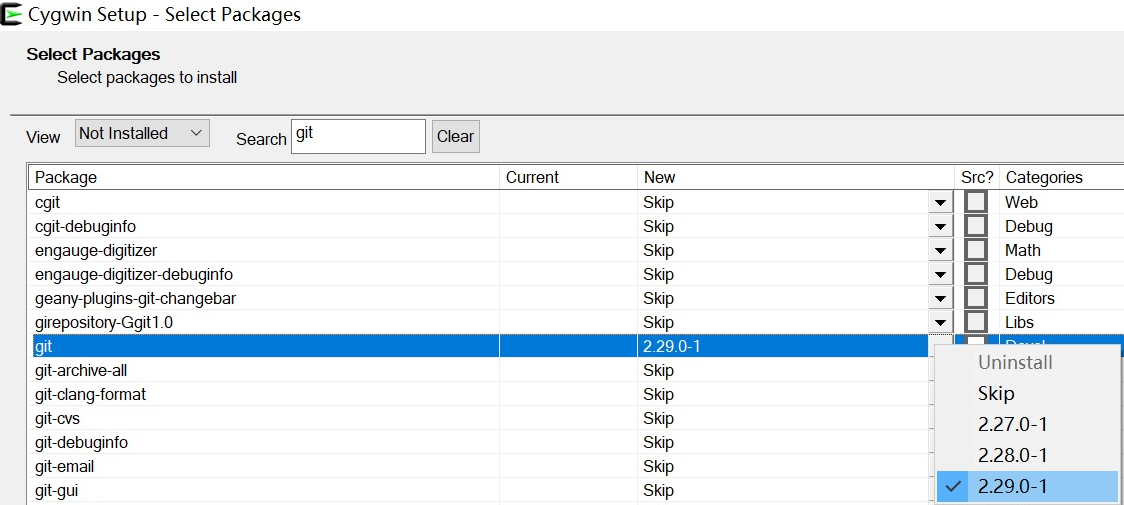Select the engauge-digitizer-debuginfo package name
The image size is (1124, 505).
coord(134,275)
